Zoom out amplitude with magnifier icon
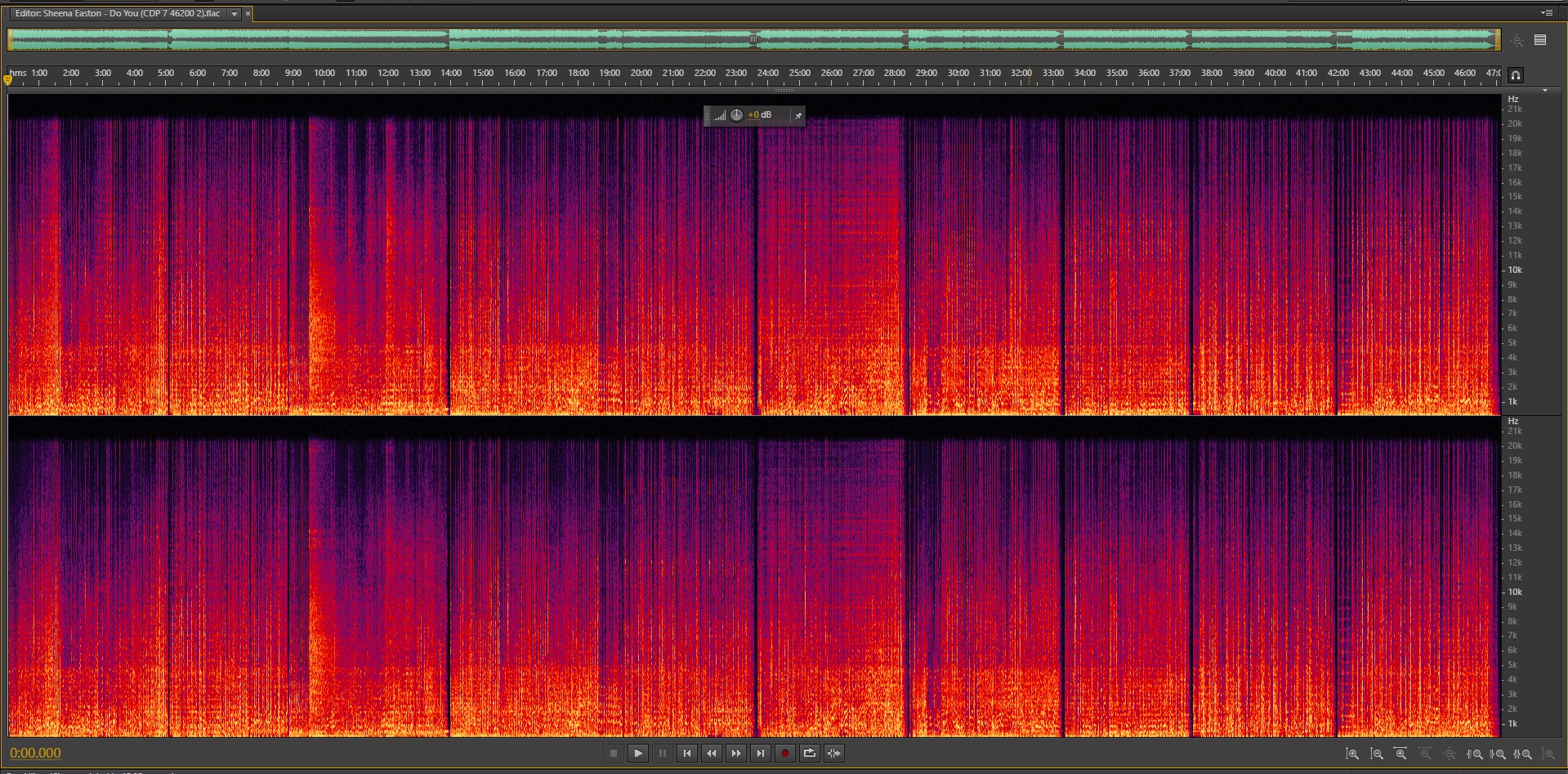 [1377, 754]
